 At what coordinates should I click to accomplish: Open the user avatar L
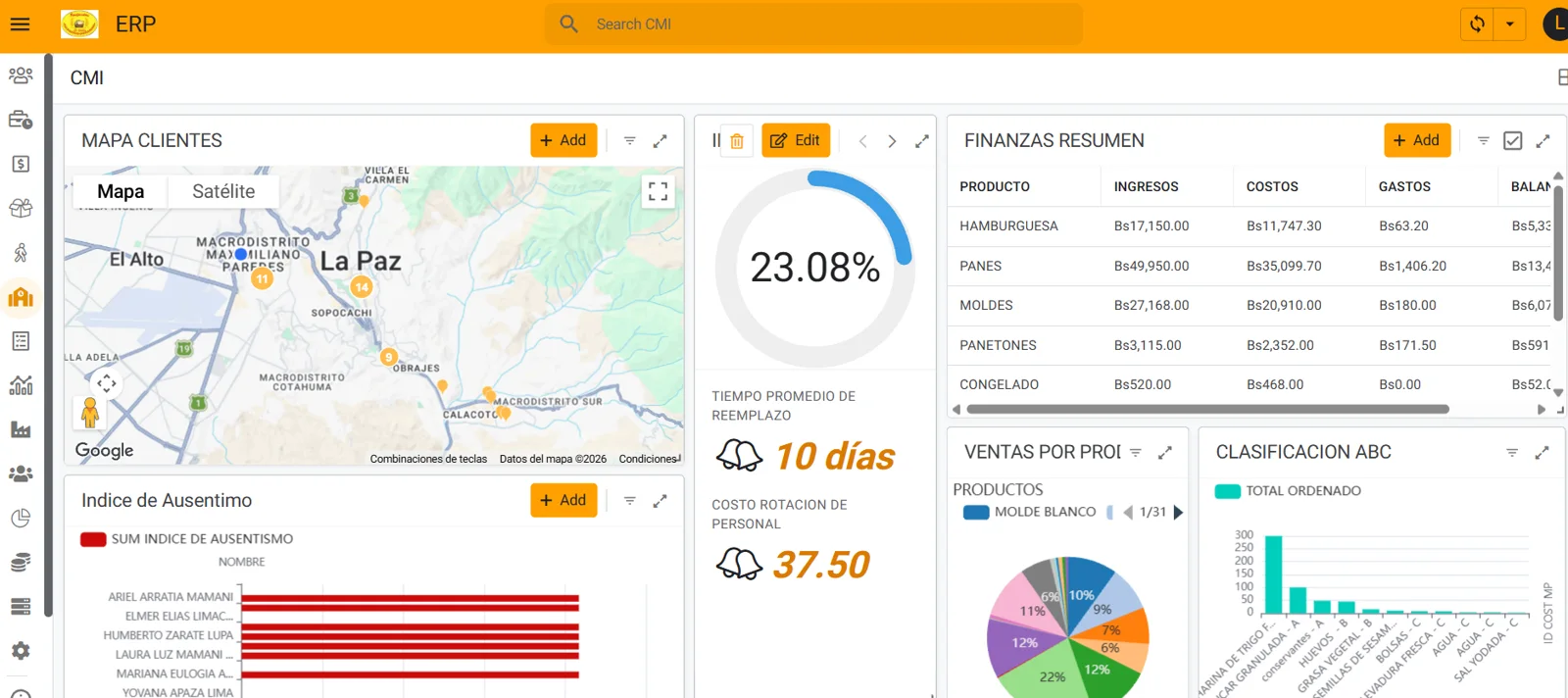1556,25
